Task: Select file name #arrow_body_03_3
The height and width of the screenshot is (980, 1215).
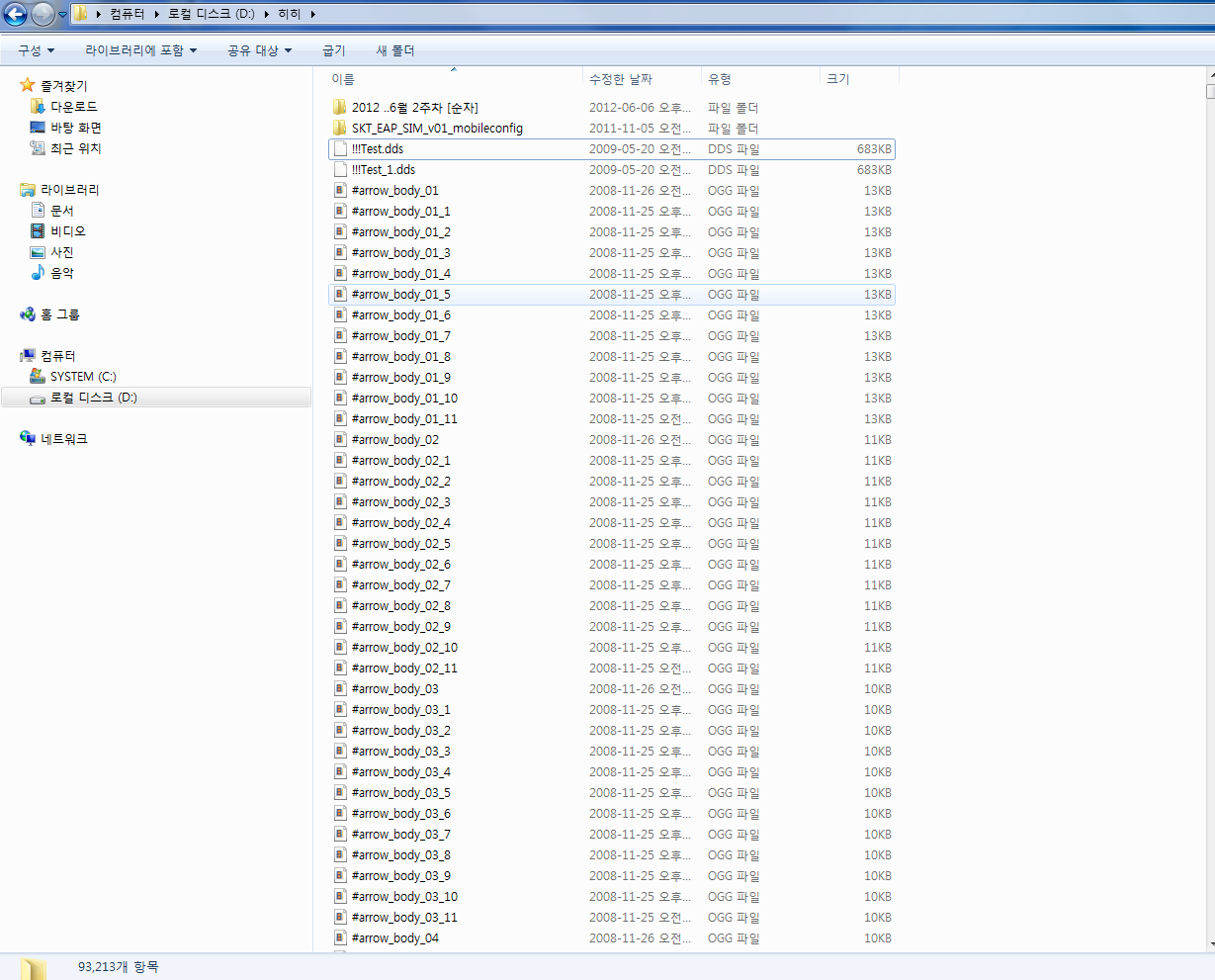Action: (401, 751)
